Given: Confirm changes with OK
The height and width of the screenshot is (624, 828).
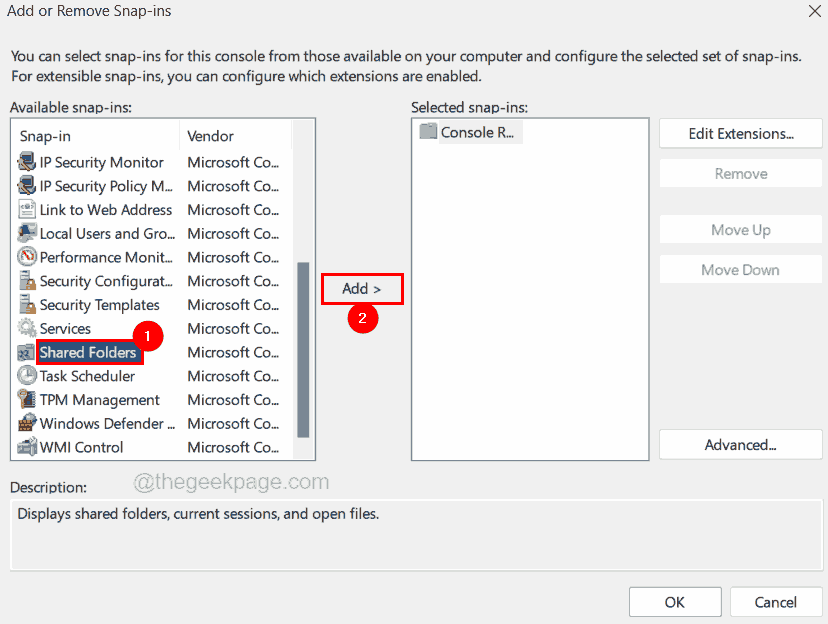Looking at the screenshot, I should pyautogui.click(x=674, y=601).
